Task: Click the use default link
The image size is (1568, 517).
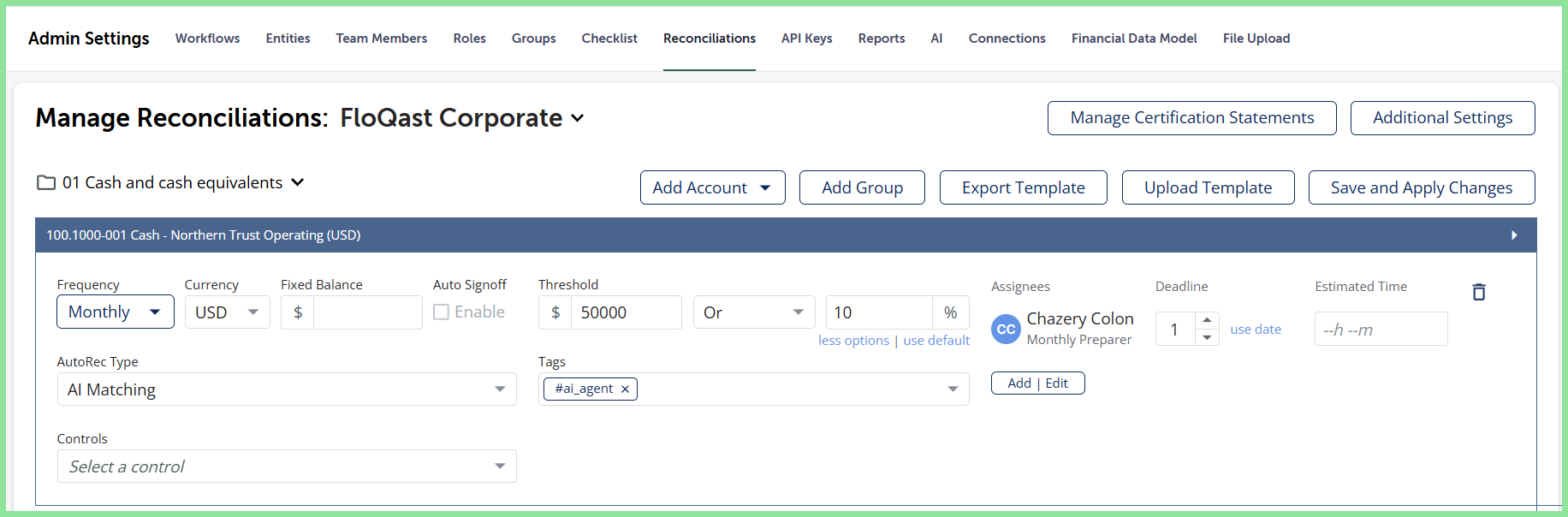Action: (x=936, y=341)
